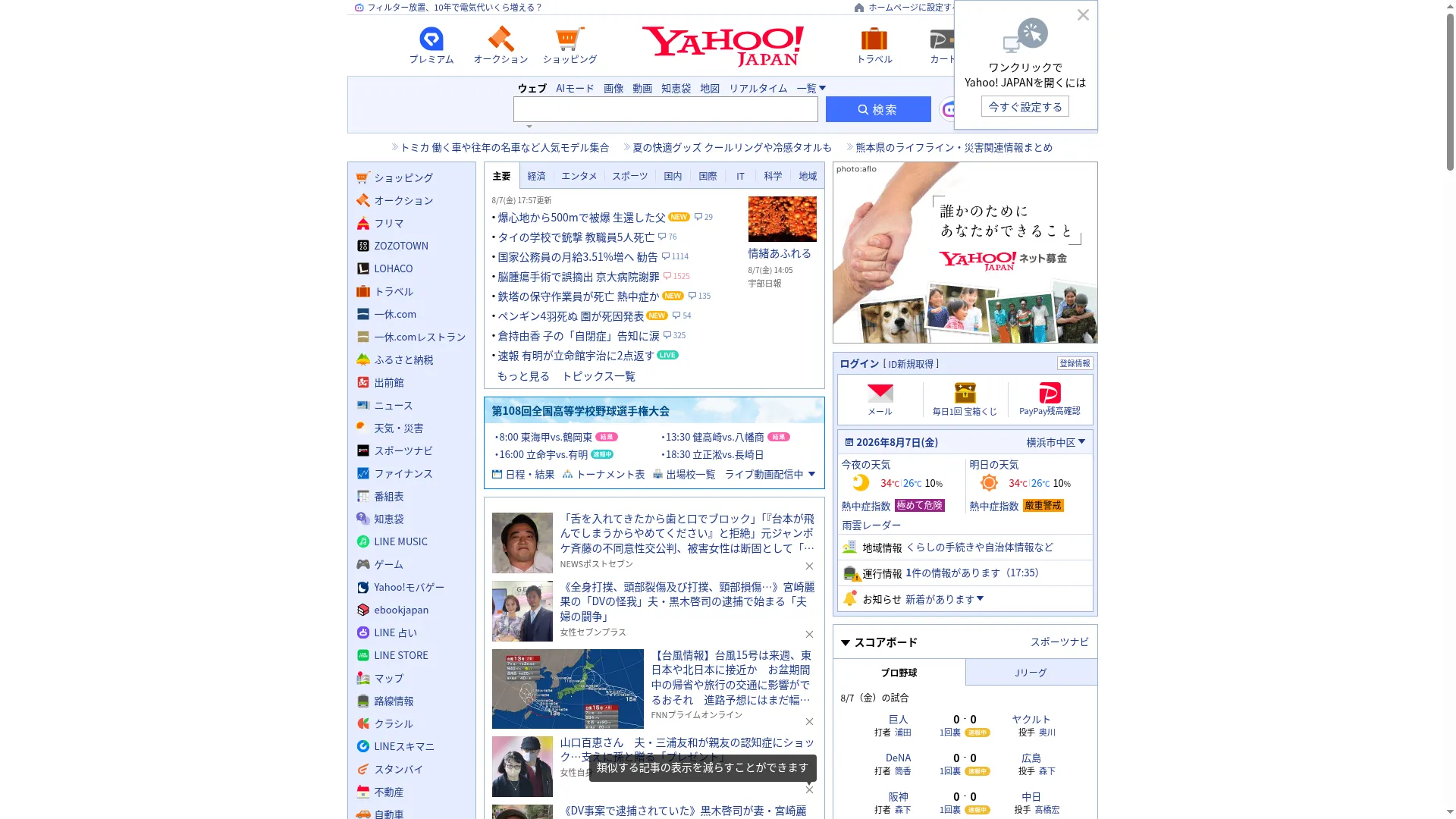Click the 知恵袋 sidebar icon
This screenshot has width=1456, height=819.
click(x=363, y=519)
